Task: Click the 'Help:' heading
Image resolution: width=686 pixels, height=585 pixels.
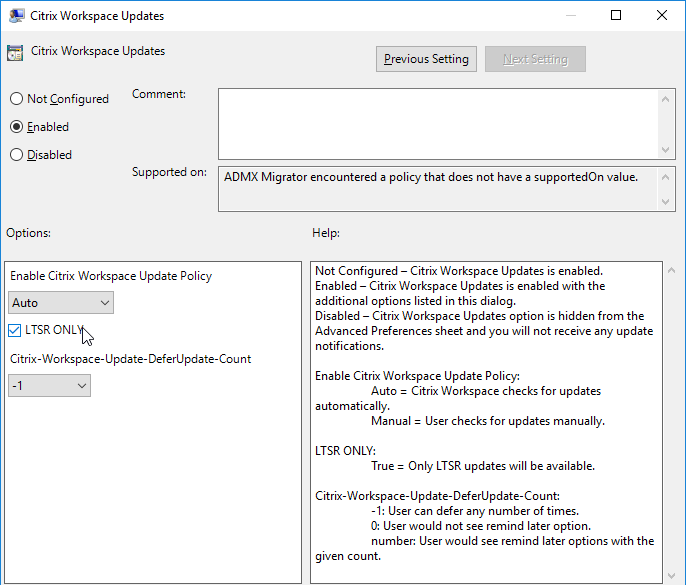Action: (x=326, y=233)
